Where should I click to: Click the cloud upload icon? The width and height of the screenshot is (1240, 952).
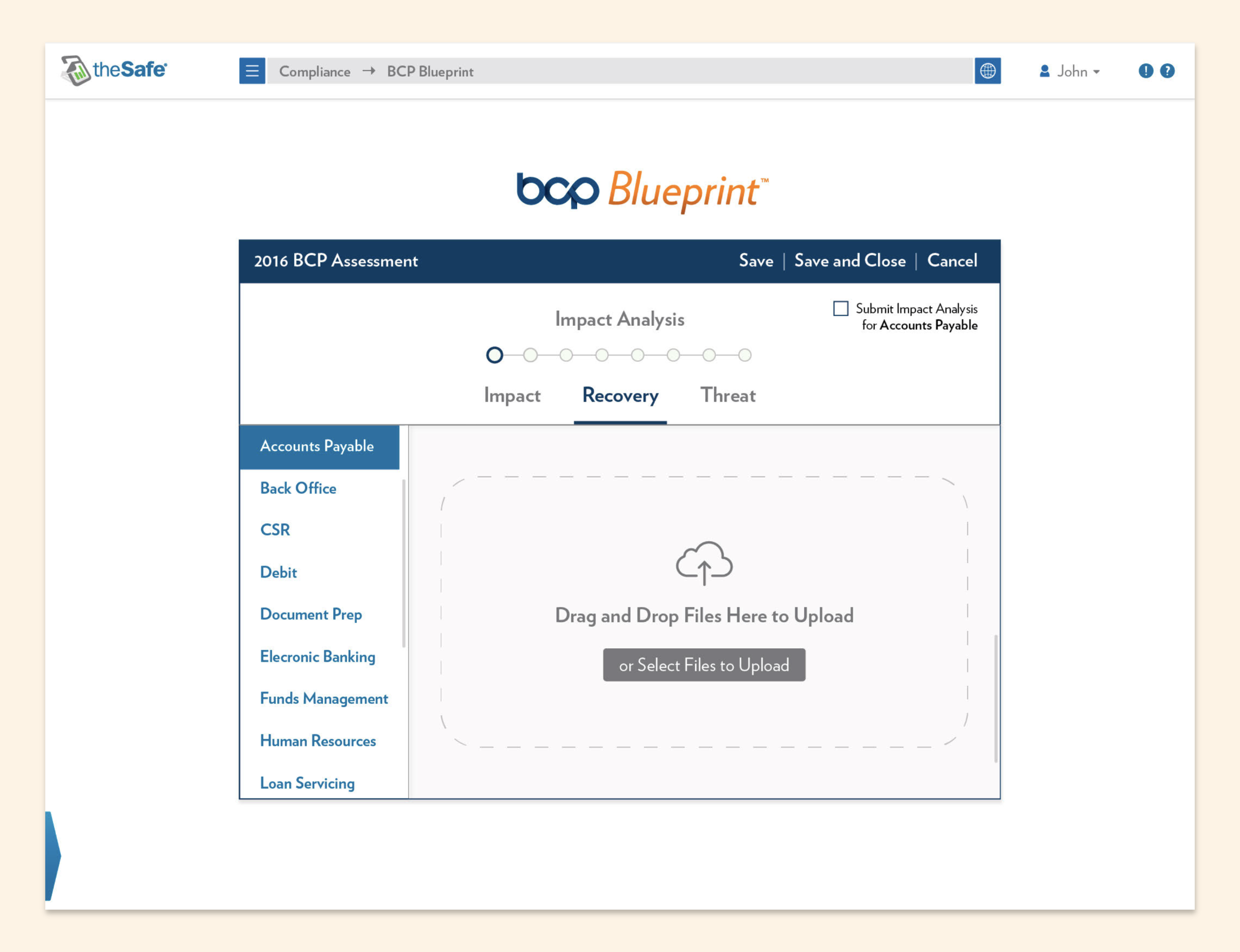pos(704,563)
